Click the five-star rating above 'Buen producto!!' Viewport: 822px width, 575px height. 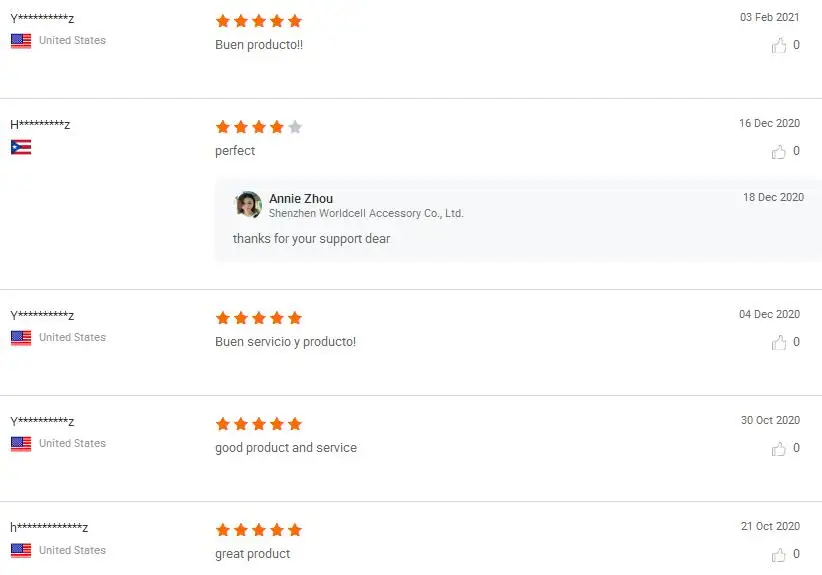tap(258, 21)
